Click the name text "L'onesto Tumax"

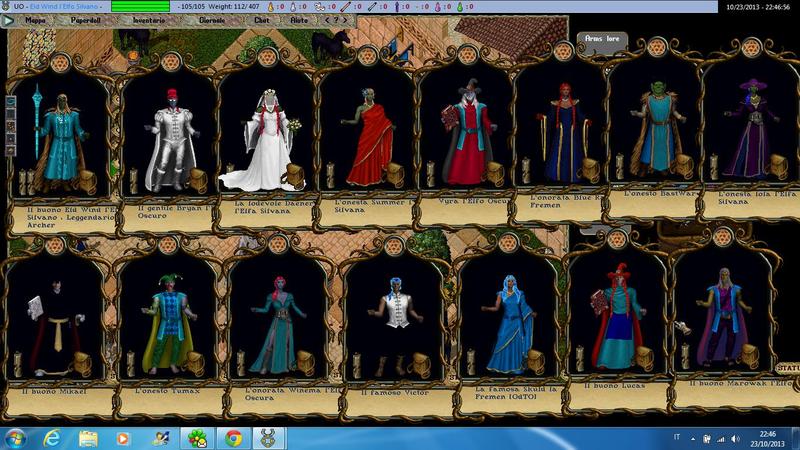coord(167,391)
